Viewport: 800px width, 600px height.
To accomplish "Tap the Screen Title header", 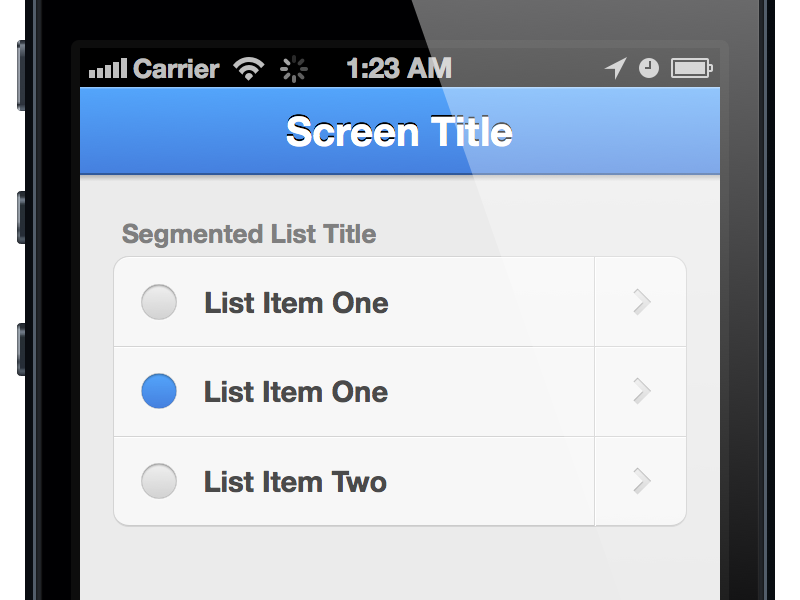I will tap(399, 131).
